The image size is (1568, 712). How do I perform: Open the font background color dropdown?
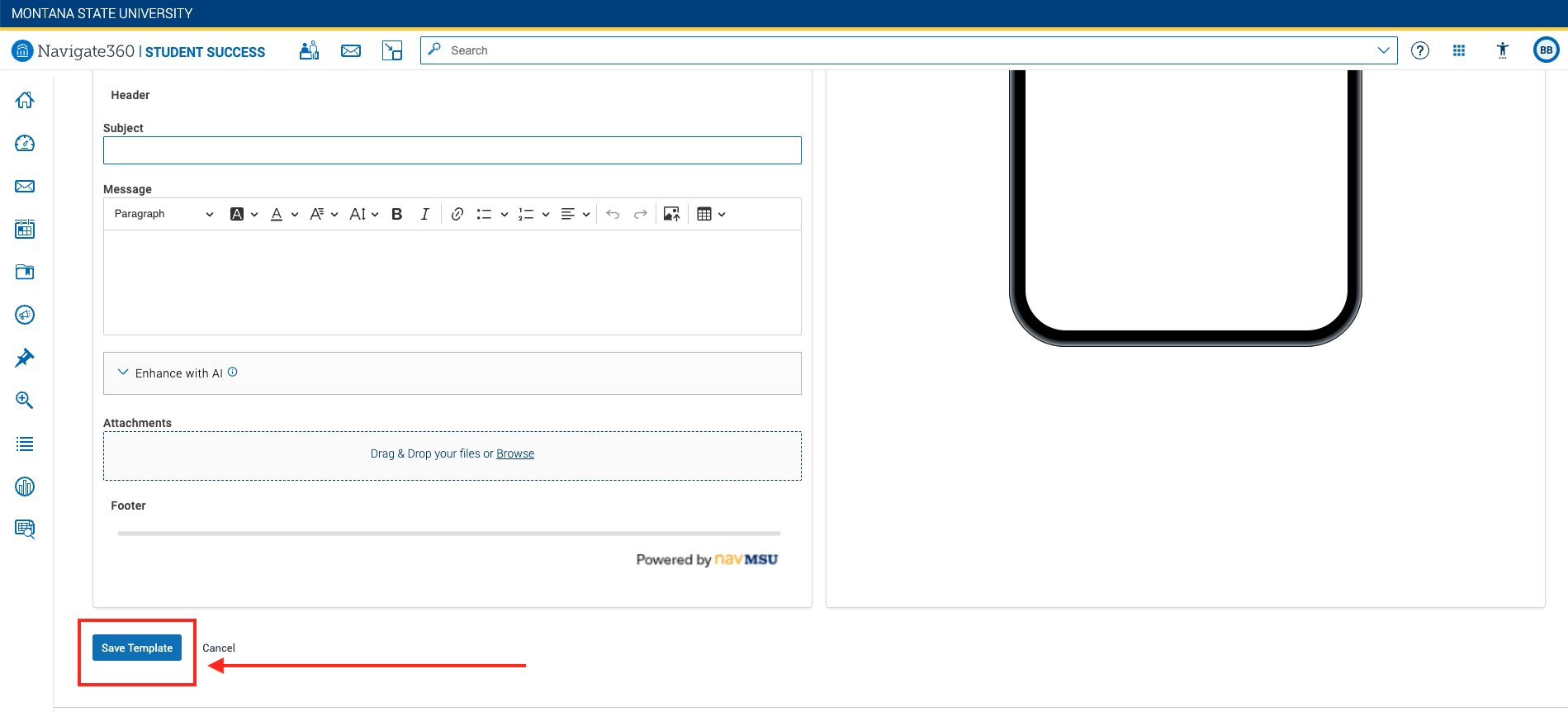[x=244, y=214]
